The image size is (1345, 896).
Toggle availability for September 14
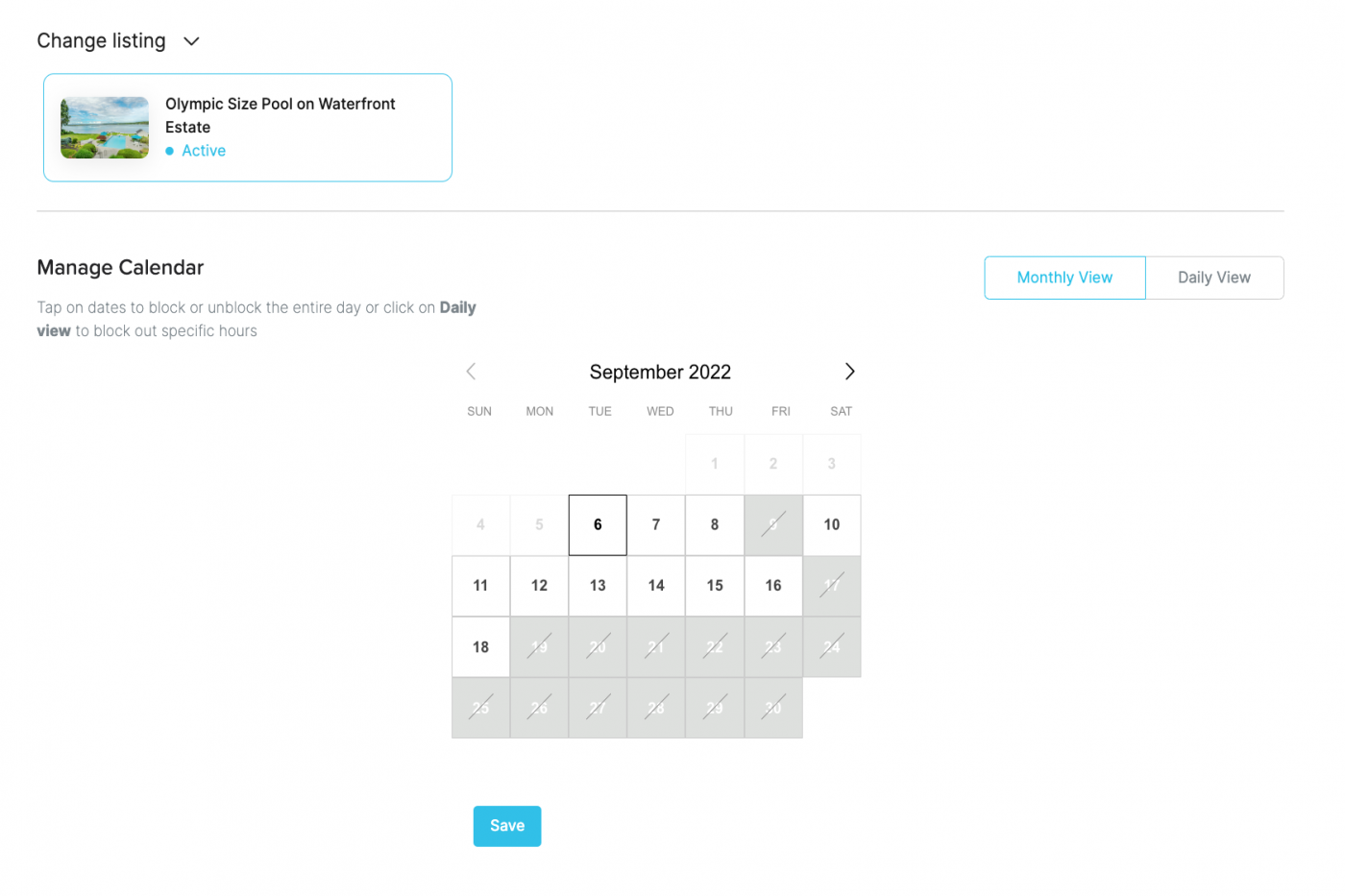[x=656, y=586]
